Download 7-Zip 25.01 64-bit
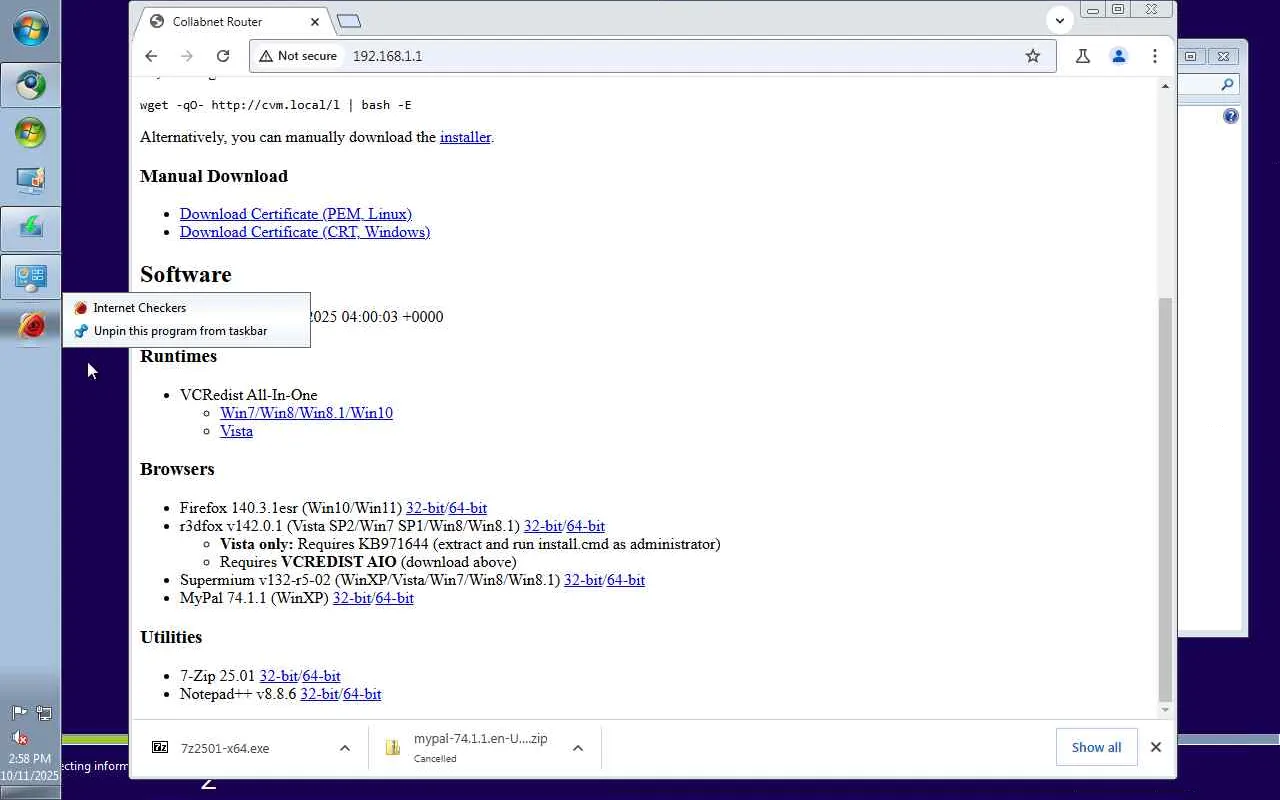 tap(322, 676)
